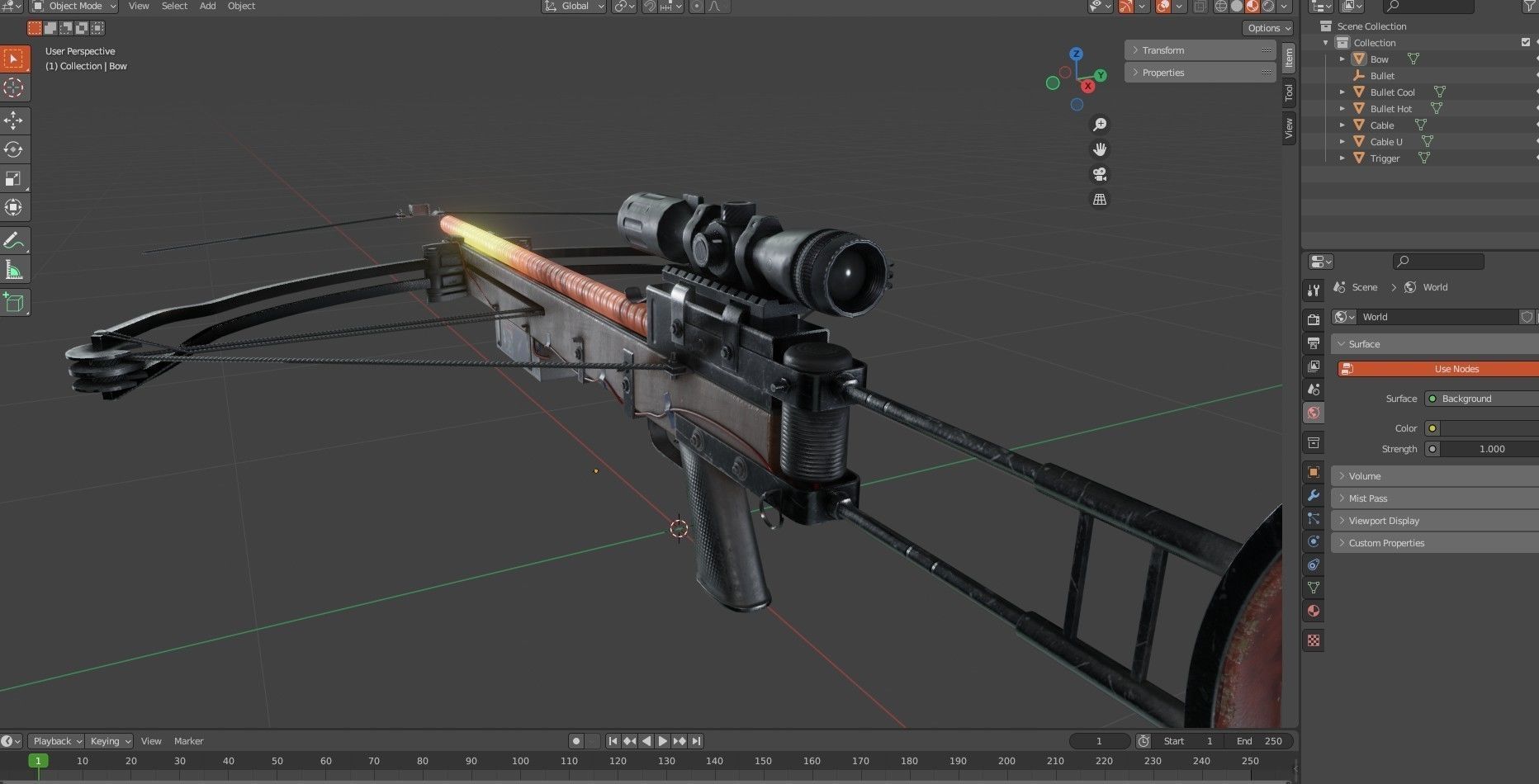Expand the Bow object in outliner

(x=1342, y=59)
